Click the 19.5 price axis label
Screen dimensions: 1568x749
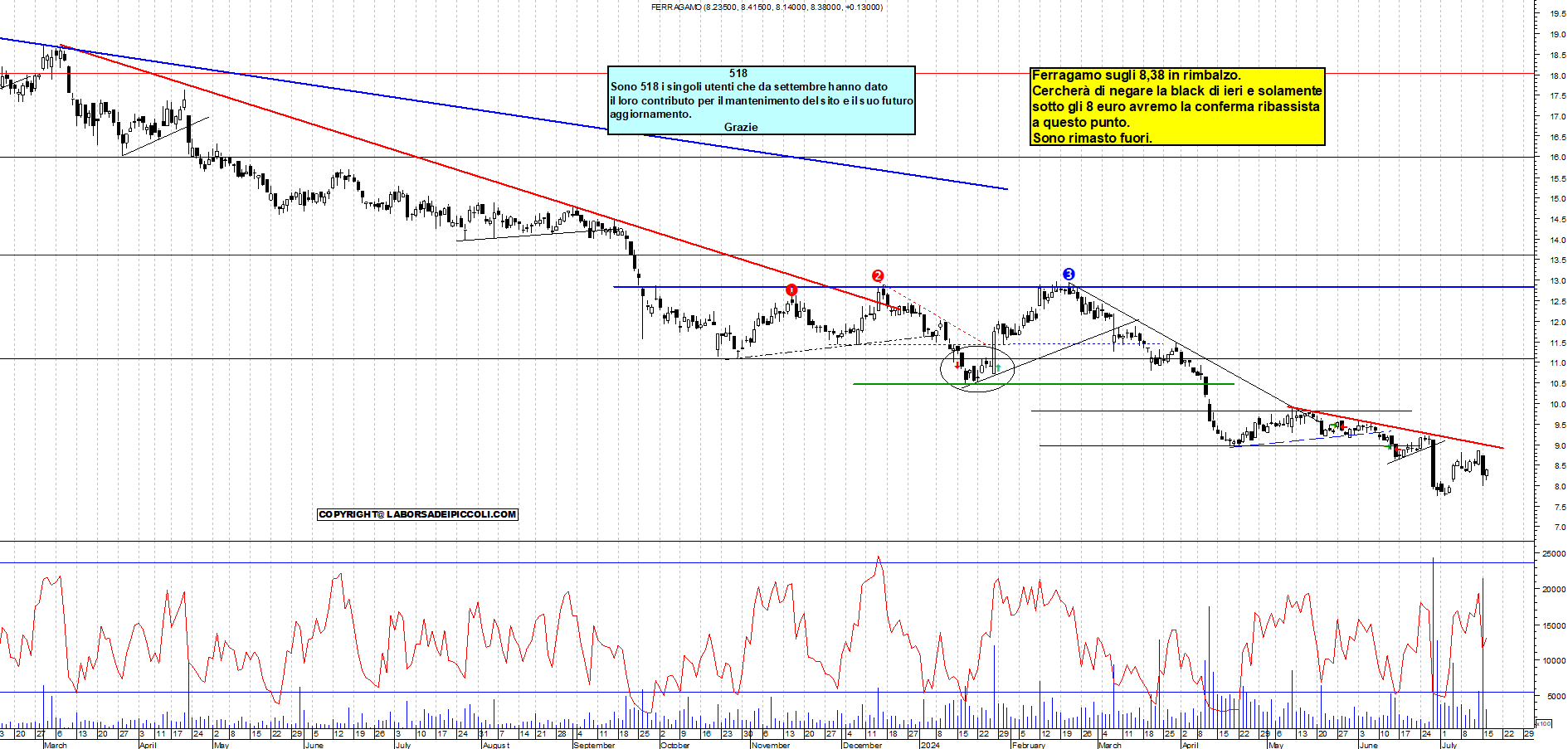point(1557,13)
